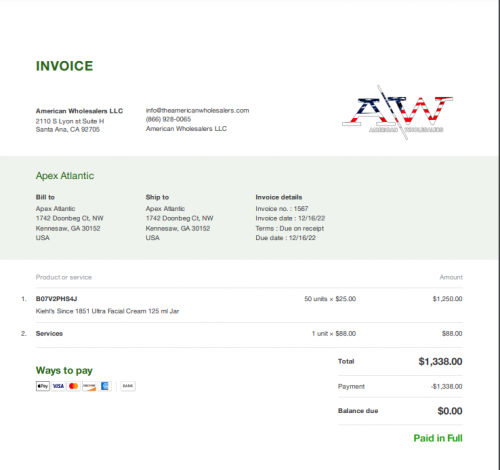The width and height of the screenshot is (500, 470).
Task: Select the Kiehl's Ultra Facial Cream description
Action: (107, 311)
